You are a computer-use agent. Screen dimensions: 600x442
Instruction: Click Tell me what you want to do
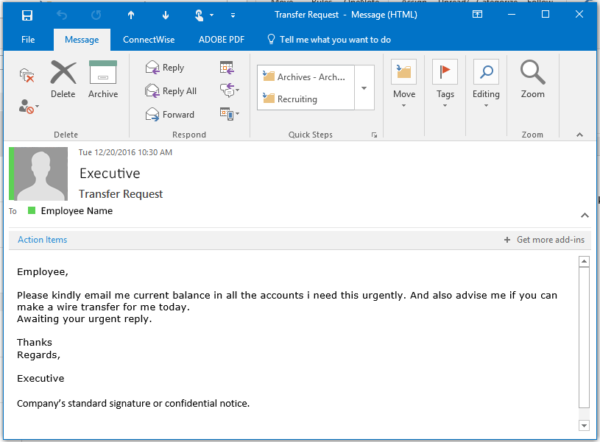[x=329, y=40]
